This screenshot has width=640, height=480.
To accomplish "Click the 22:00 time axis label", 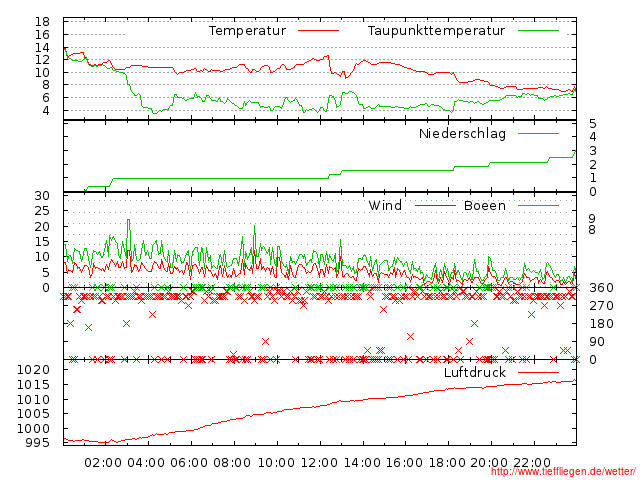I will coord(532,463).
